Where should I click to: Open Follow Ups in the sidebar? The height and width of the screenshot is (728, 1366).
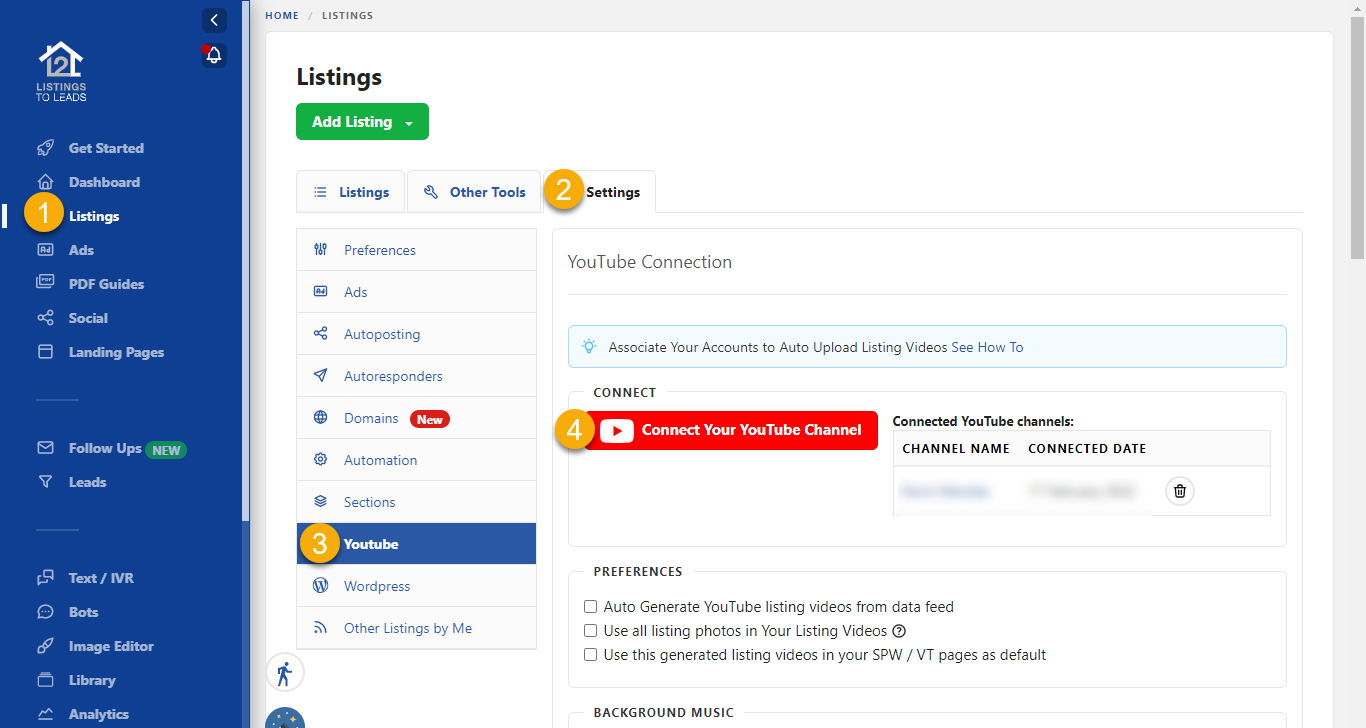coord(105,448)
